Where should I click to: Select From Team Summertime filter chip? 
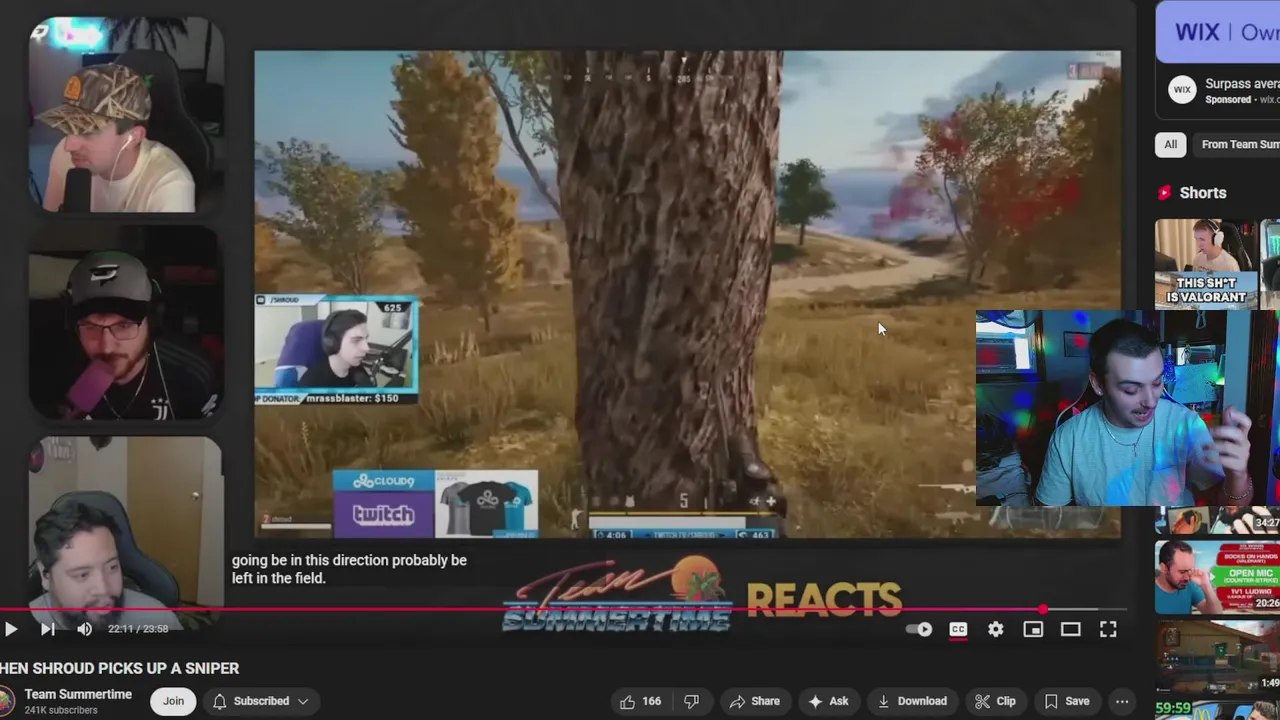coord(1238,144)
